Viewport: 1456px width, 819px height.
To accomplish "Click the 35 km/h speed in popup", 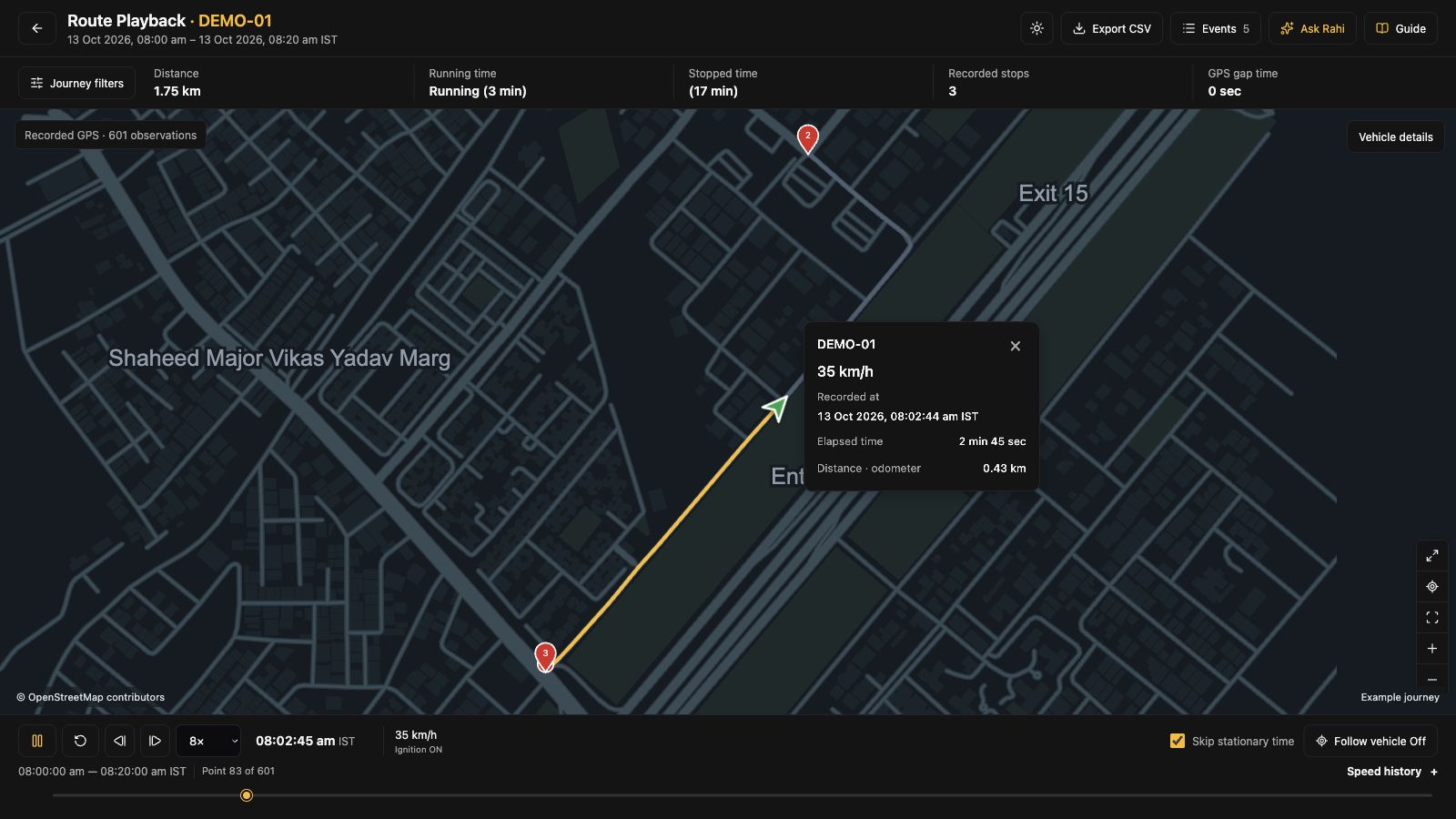I will tap(845, 371).
